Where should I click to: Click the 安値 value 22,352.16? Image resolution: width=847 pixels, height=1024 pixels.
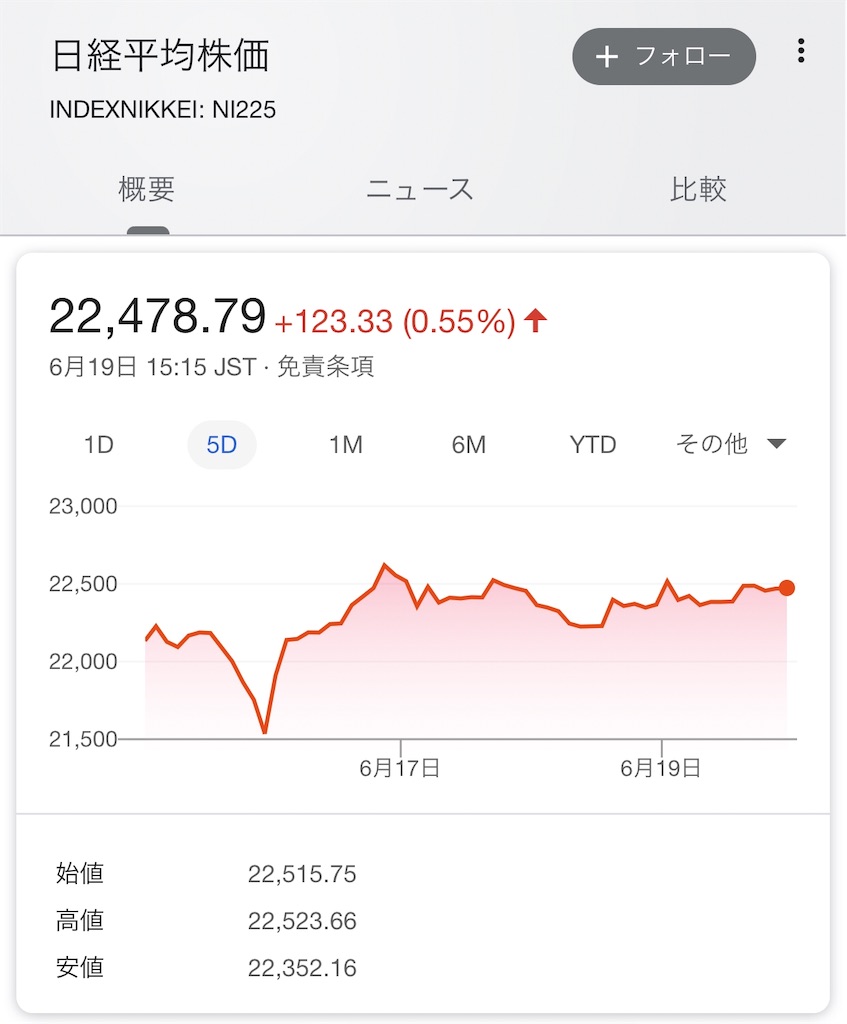pyautogui.click(x=302, y=968)
